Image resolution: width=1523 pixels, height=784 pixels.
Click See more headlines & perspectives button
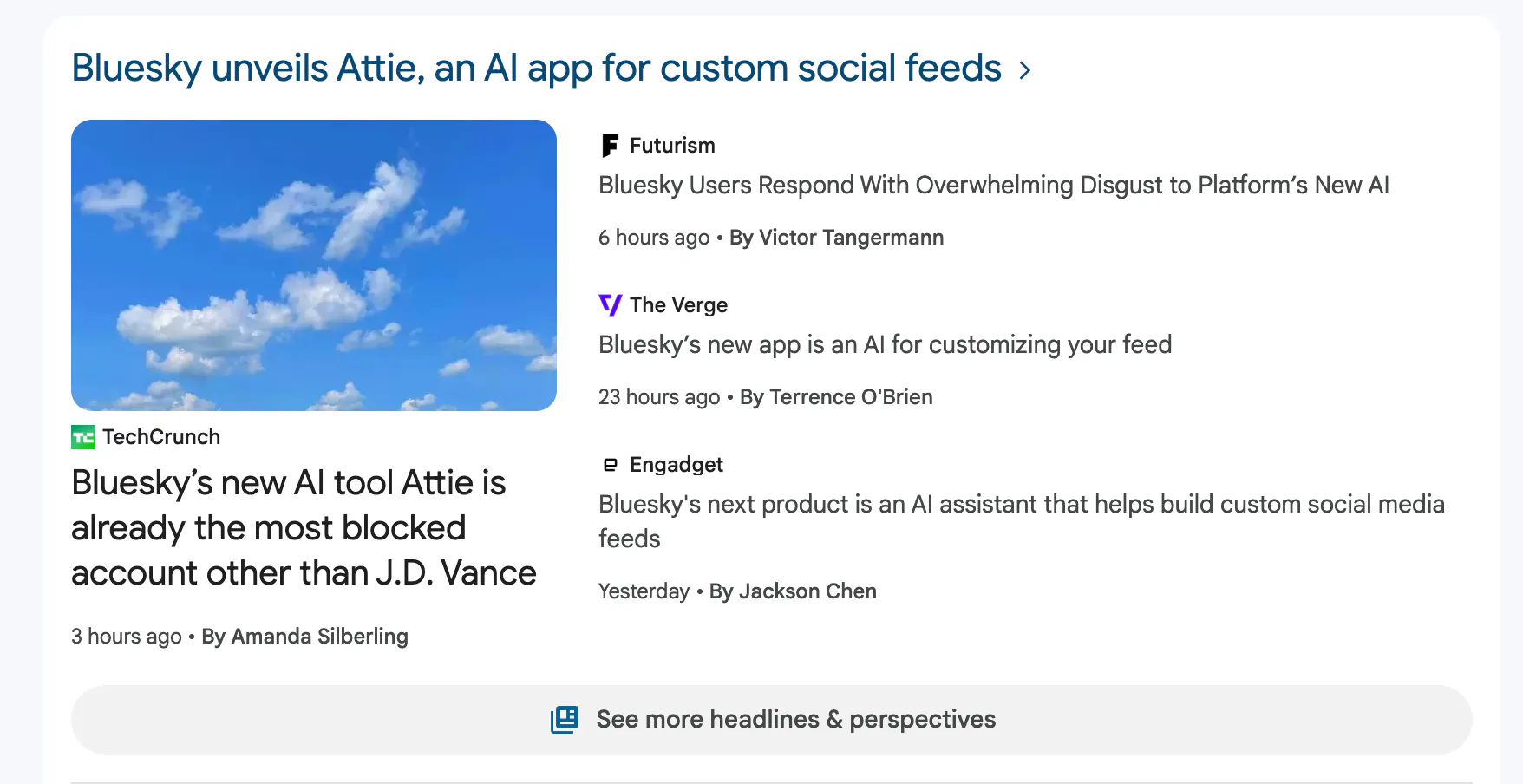(795, 719)
